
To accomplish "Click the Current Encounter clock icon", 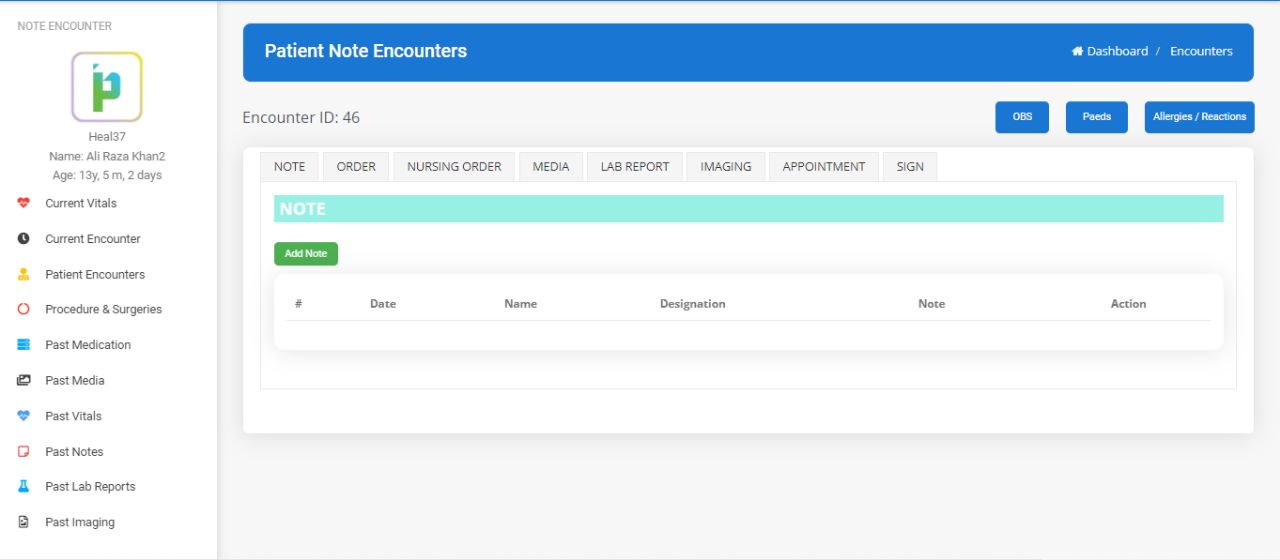I will pos(24,239).
